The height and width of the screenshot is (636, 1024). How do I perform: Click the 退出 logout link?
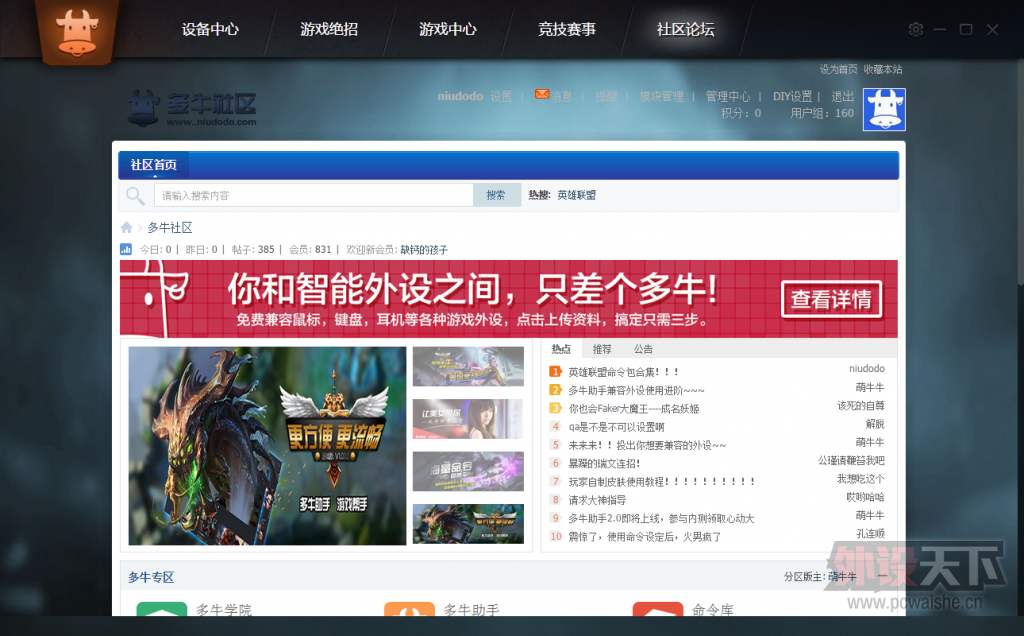click(842, 96)
